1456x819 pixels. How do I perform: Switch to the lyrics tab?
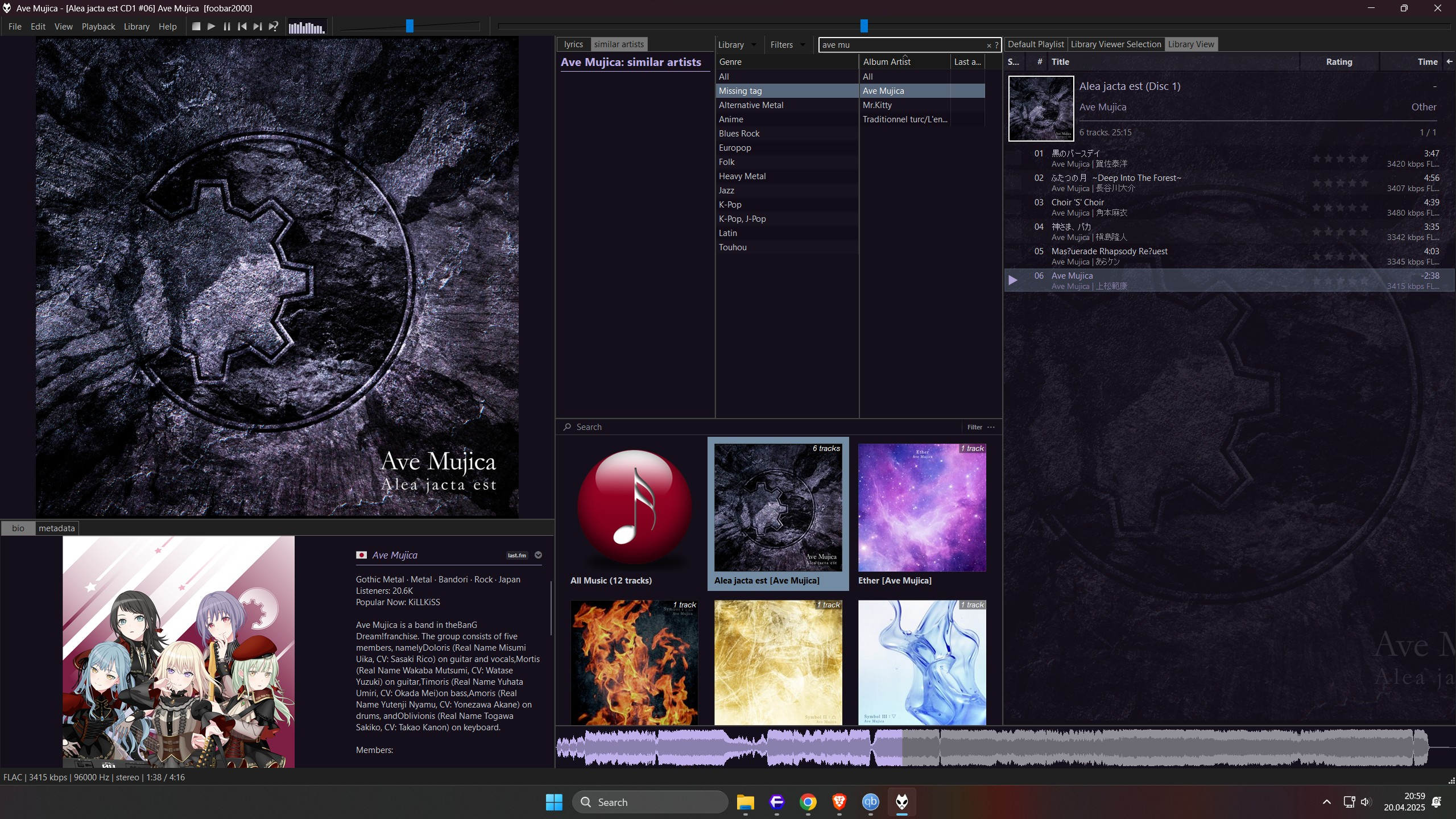coord(573,44)
